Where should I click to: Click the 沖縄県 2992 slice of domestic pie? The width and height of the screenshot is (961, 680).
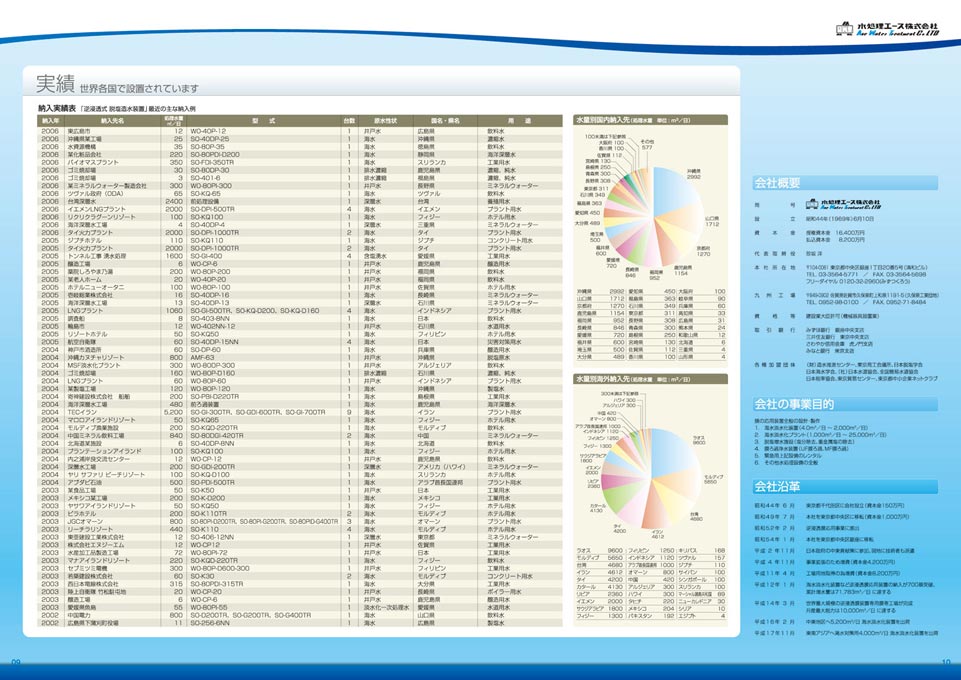tap(675, 191)
